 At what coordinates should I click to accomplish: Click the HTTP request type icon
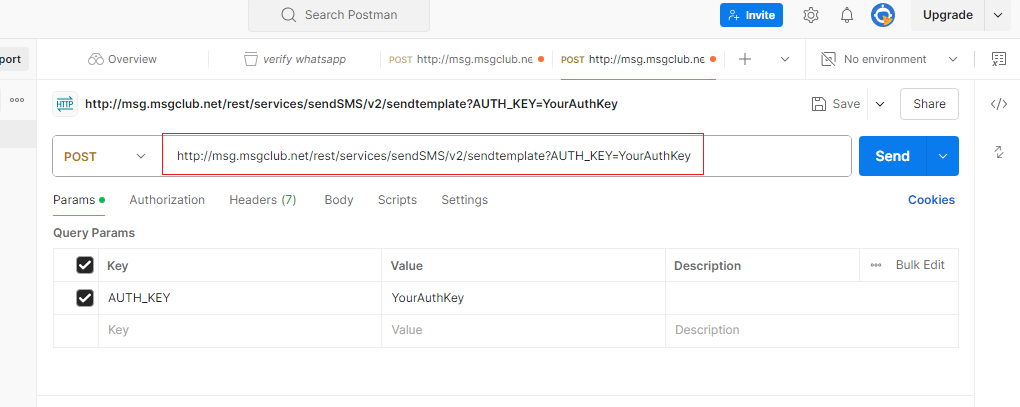65,104
